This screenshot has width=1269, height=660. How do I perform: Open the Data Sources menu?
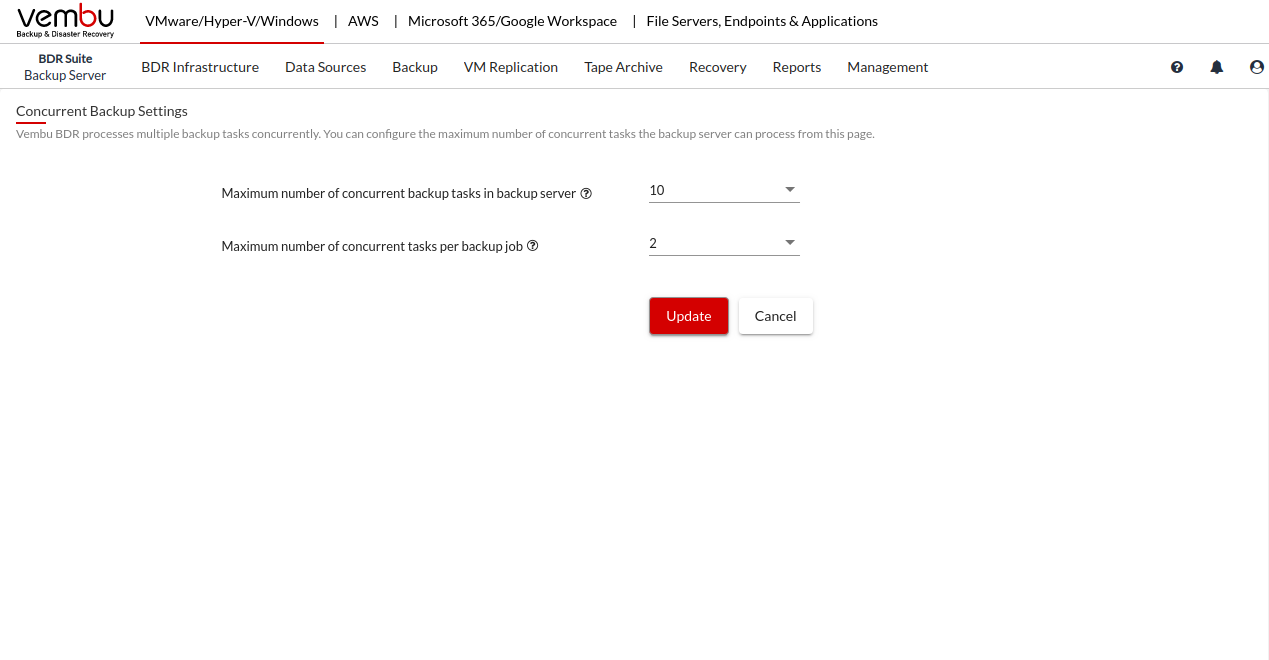pos(325,67)
